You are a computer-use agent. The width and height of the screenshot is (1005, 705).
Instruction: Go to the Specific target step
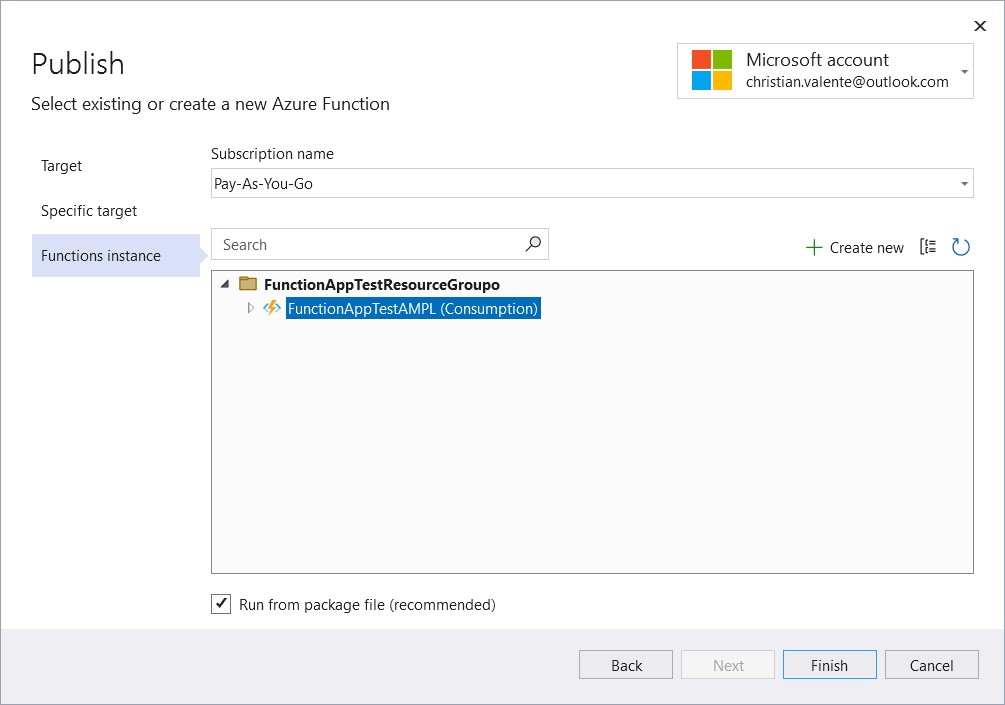tap(89, 211)
